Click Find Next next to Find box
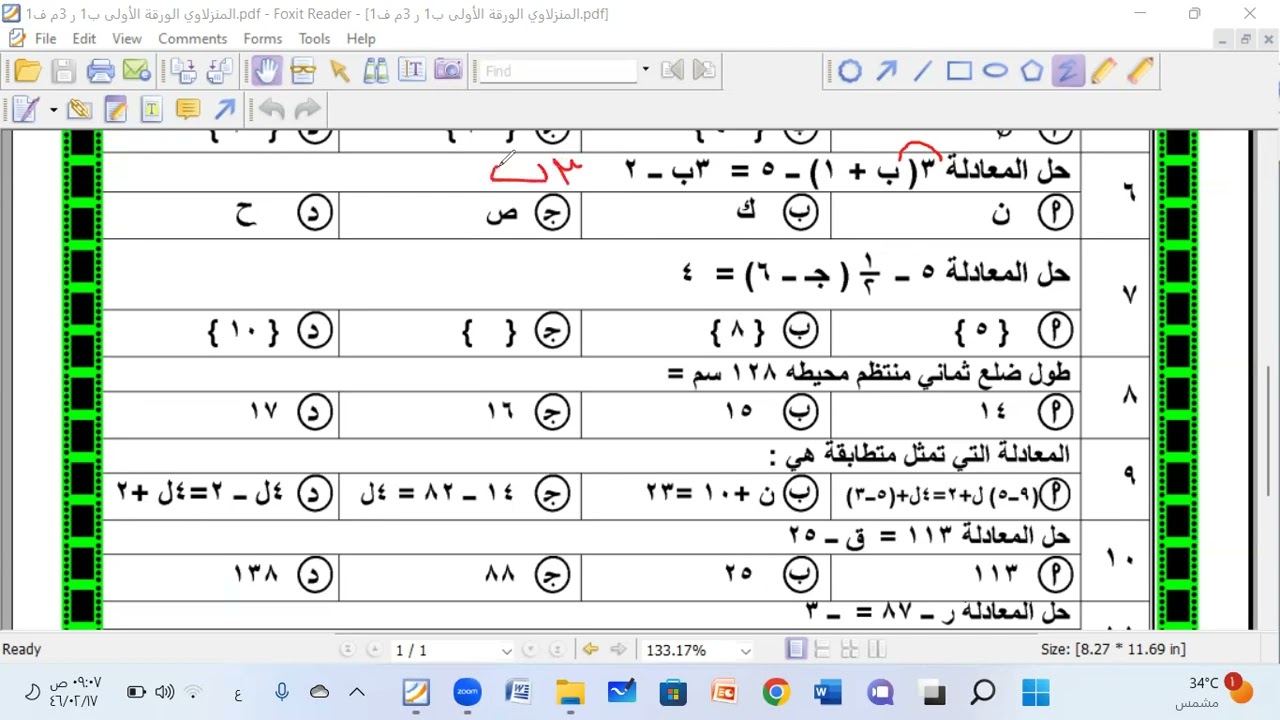Screen dimensions: 1280x720 tap(704, 70)
